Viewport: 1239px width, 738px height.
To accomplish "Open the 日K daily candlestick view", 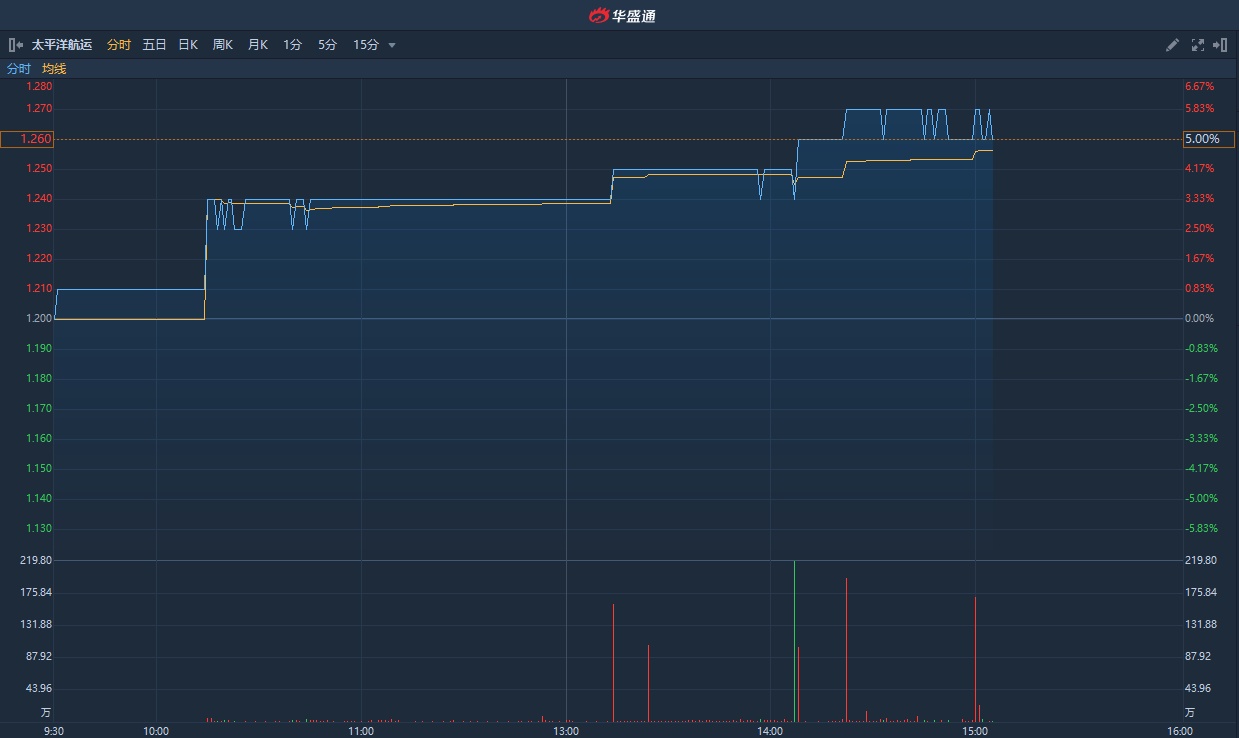I will point(188,45).
